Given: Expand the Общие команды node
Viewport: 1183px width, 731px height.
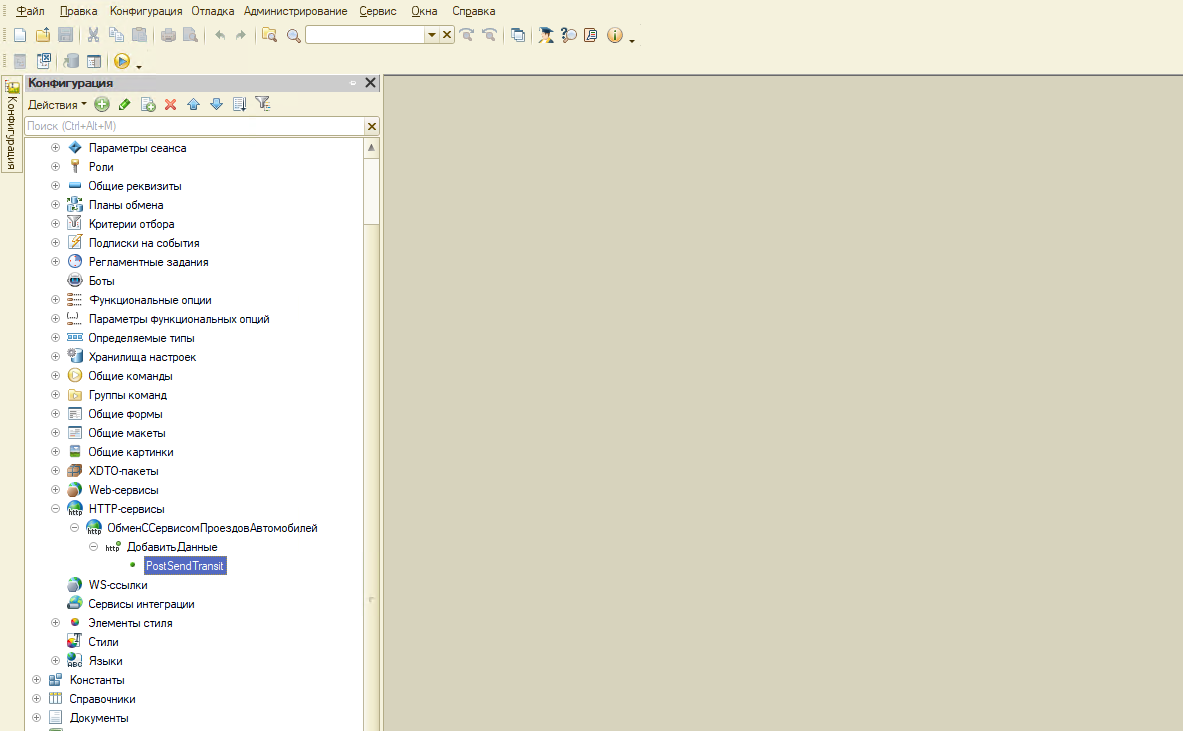Looking at the screenshot, I should point(55,375).
